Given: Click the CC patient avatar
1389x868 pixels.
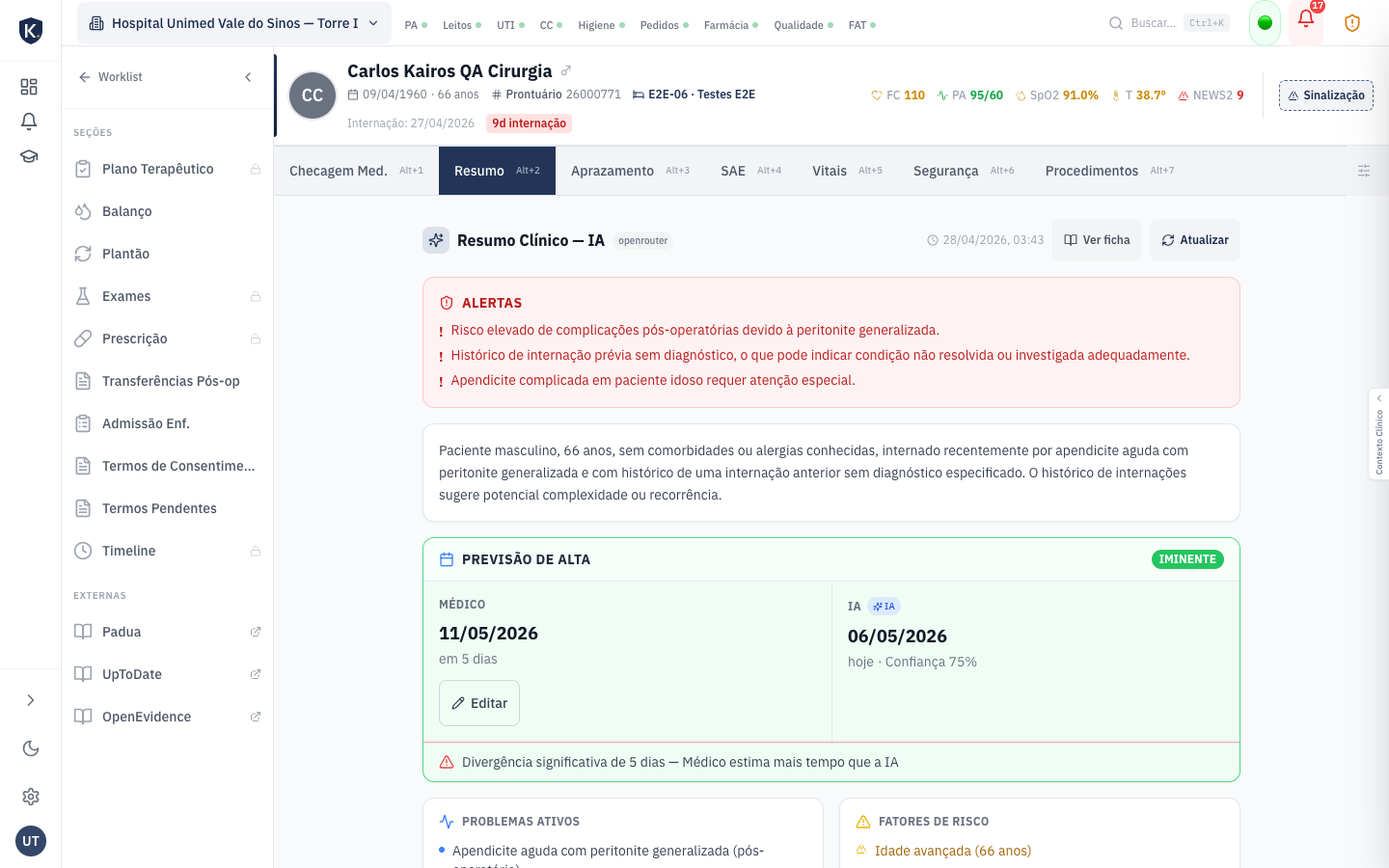Looking at the screenshot, I should pyautogui.click(x=313, y=95).
